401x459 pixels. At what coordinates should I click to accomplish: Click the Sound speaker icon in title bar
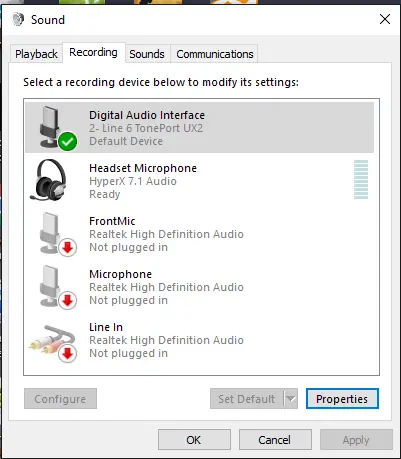18,19
